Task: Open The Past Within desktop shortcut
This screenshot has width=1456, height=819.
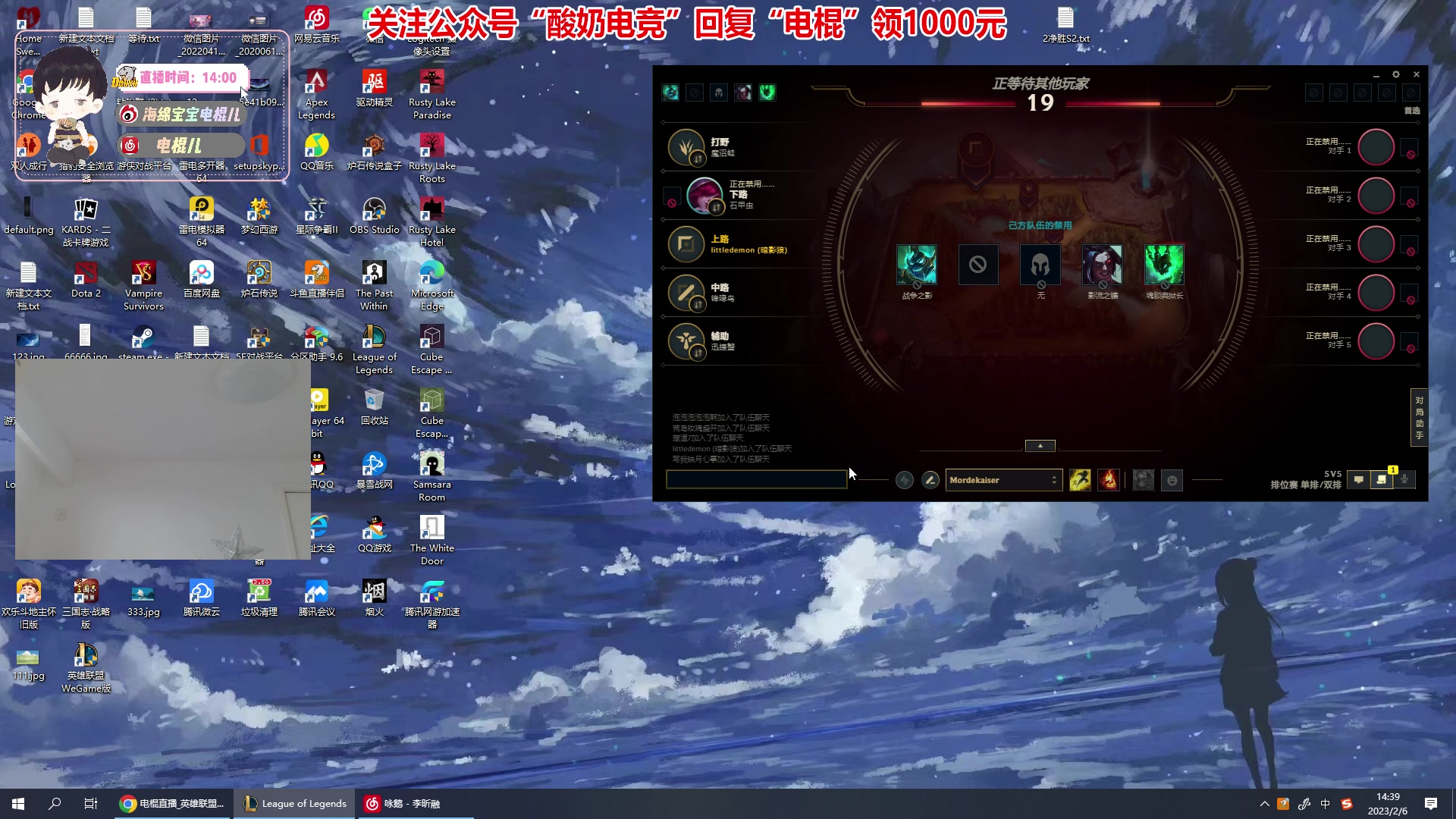Action: 374,285
